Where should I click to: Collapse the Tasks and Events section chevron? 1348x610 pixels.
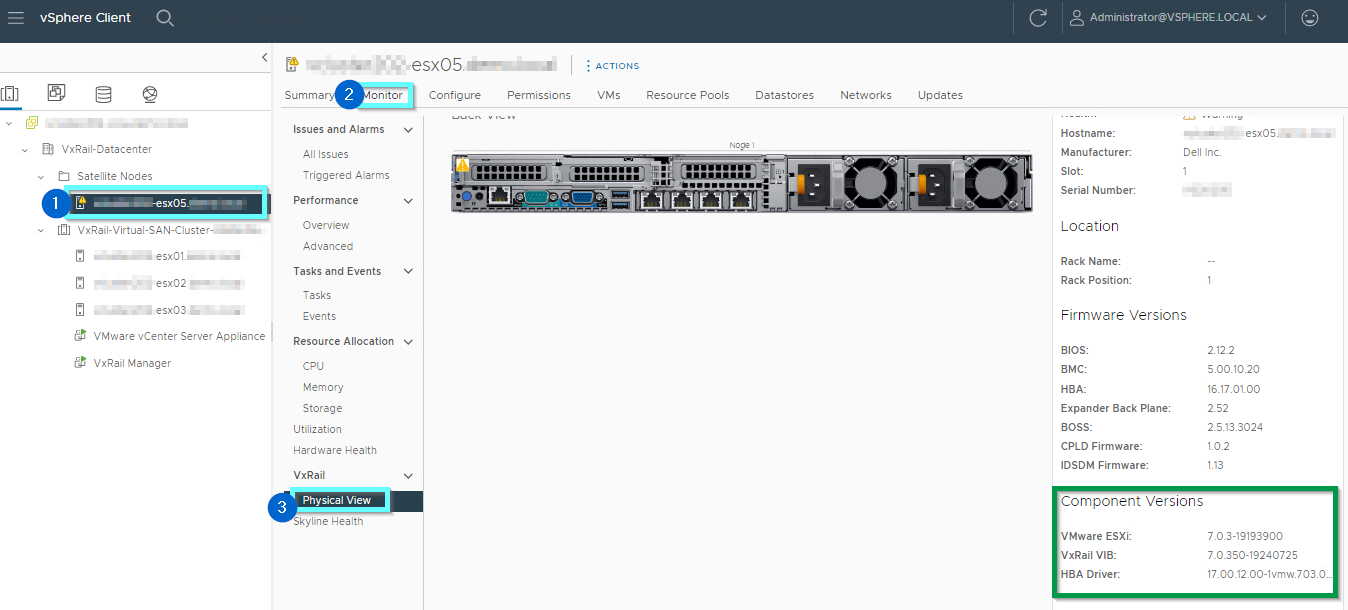point(408,272)
